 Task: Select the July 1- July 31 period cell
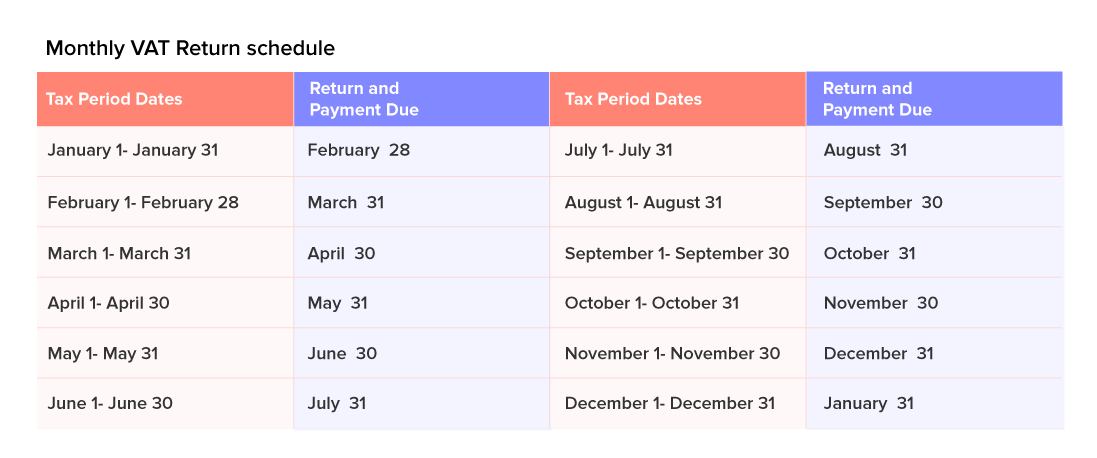(x=619, y=151)
